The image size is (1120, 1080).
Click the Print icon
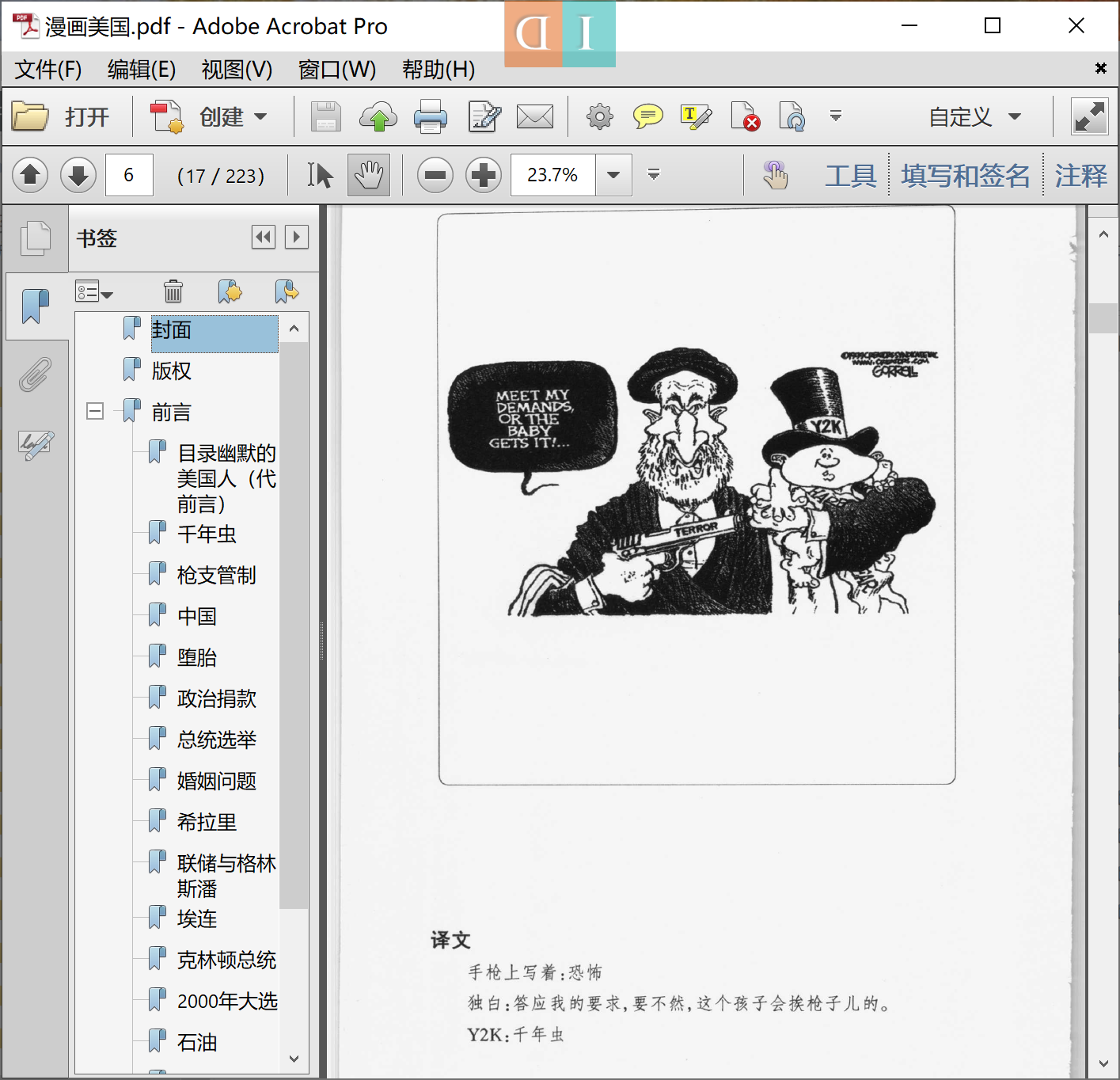pos(431,117)
